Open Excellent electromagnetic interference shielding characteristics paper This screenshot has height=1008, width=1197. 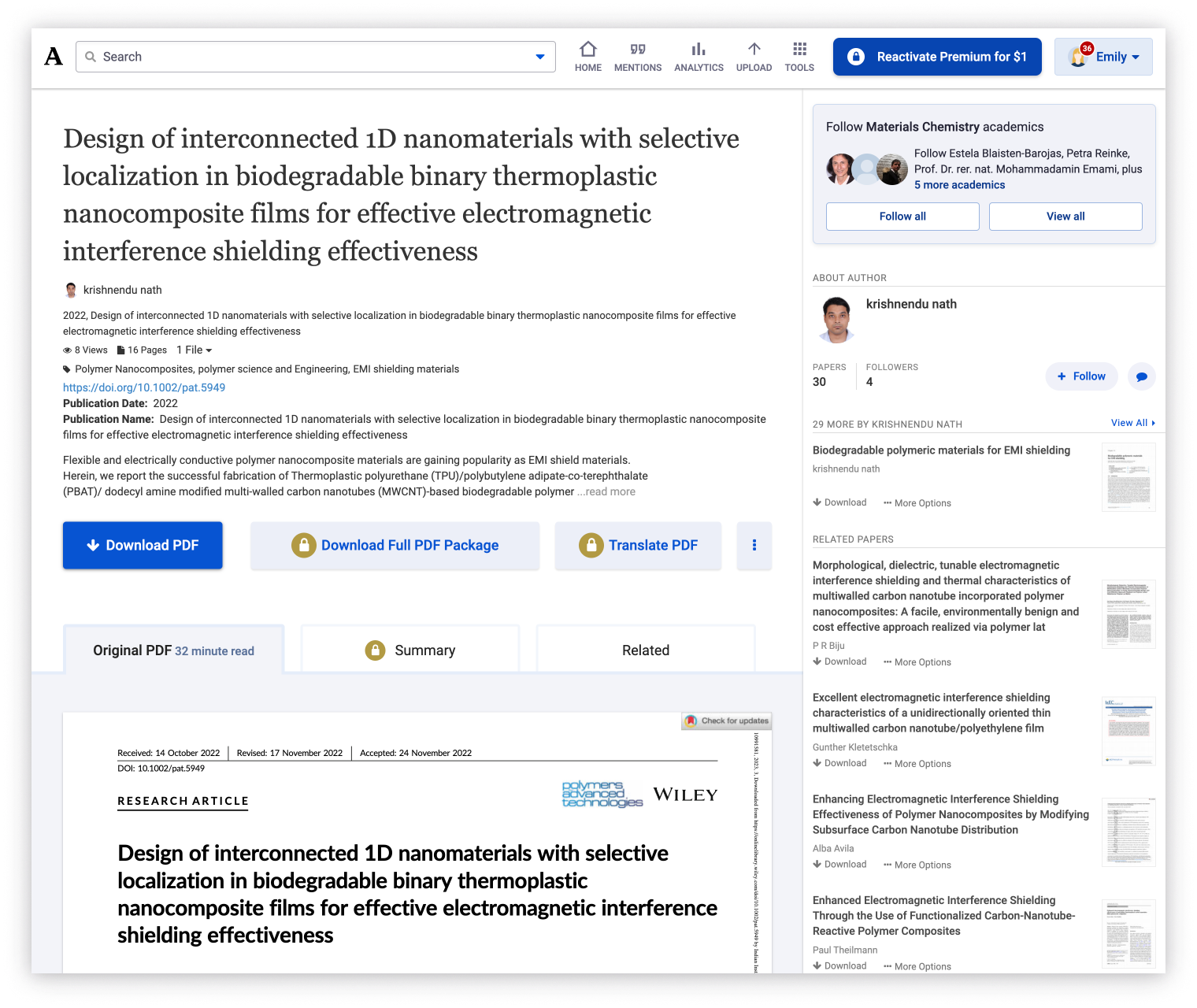click(932, 713)
